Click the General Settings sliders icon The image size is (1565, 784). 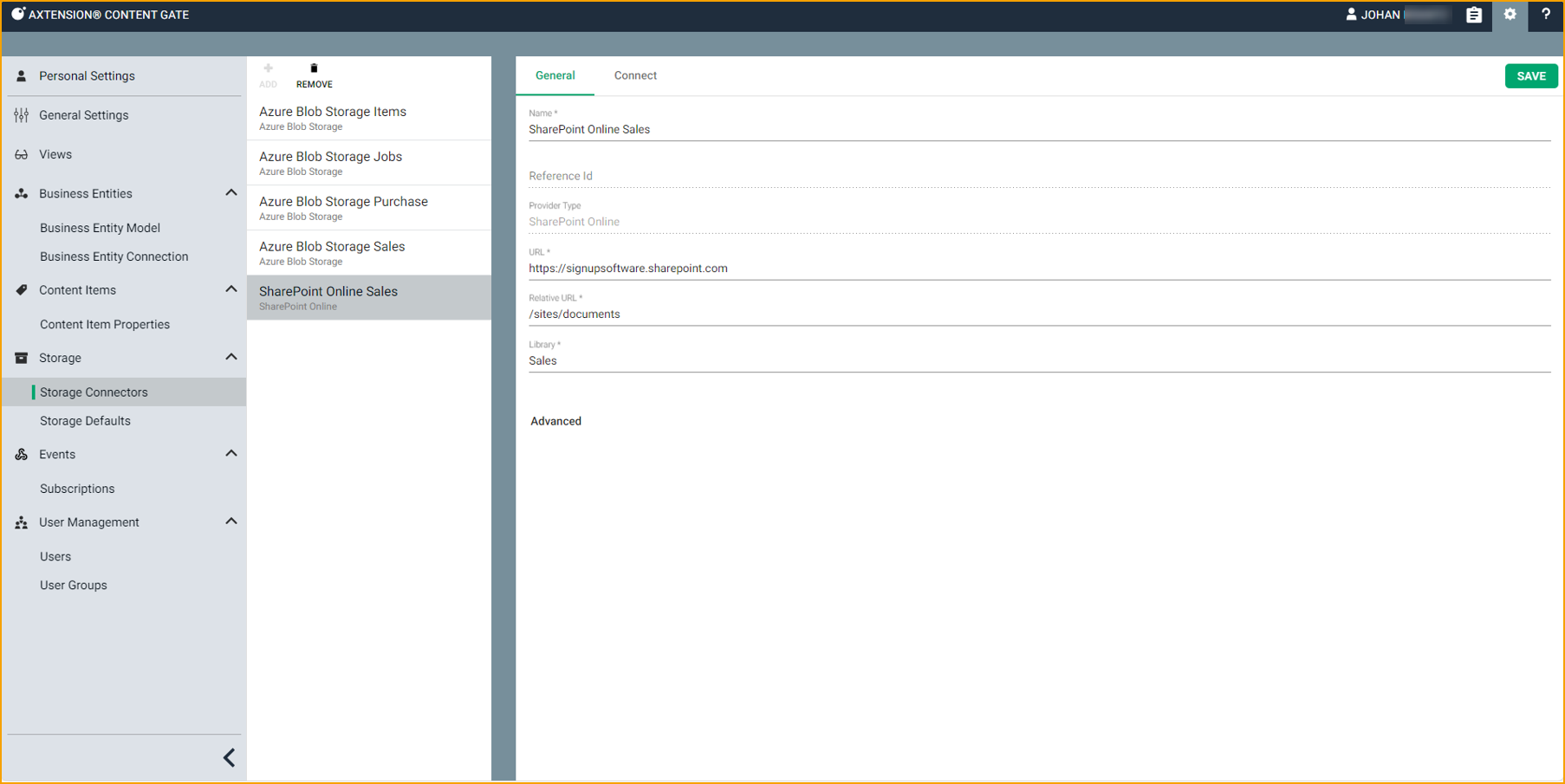(x=22, y=115)
